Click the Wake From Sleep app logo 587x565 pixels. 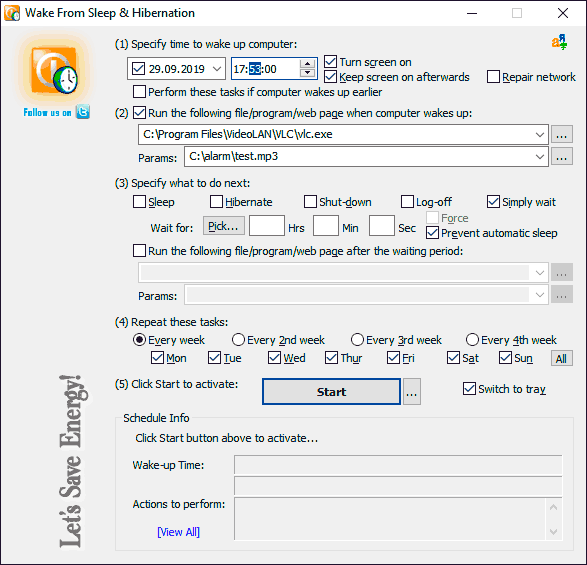click(x=55, y=70)
